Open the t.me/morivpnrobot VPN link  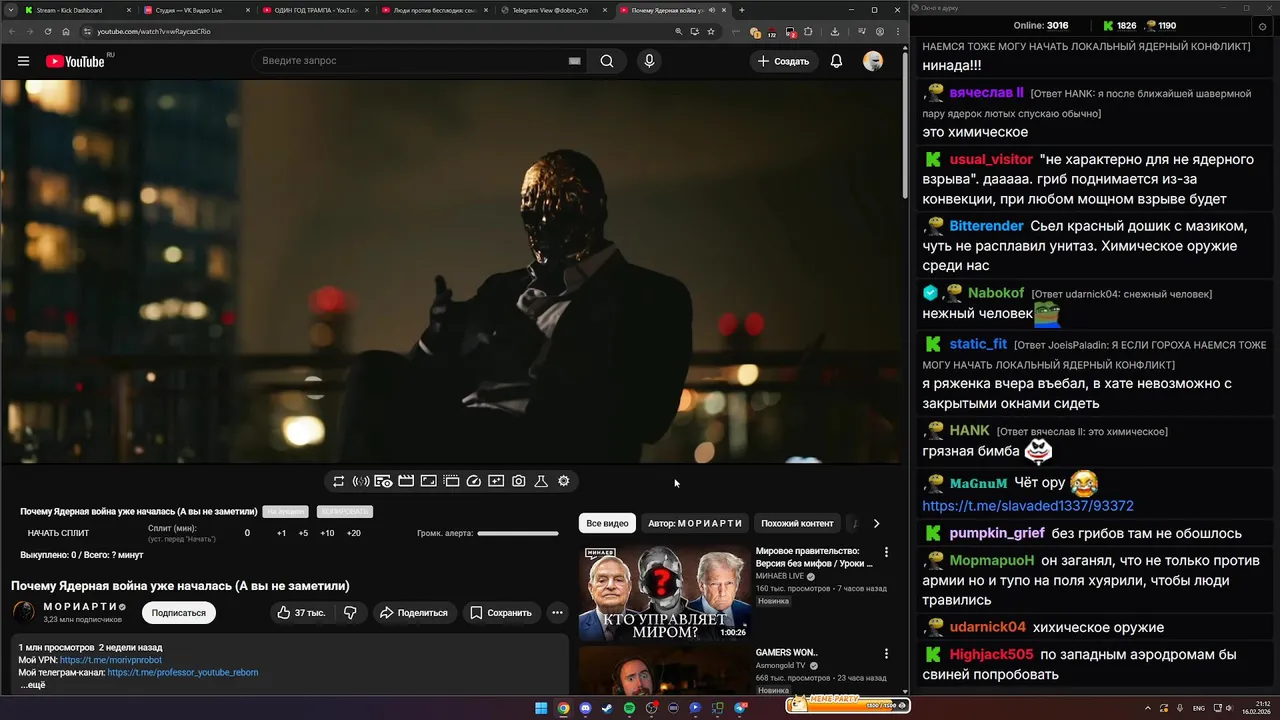[x=110, y=660]
